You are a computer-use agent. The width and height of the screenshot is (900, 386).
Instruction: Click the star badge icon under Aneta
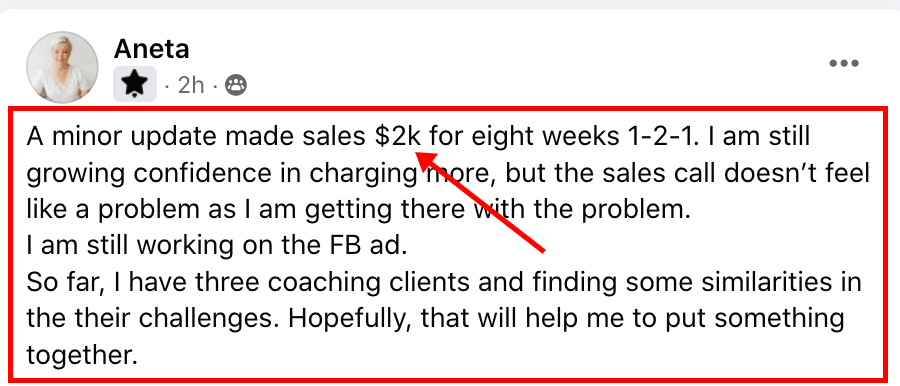(135, 84)
